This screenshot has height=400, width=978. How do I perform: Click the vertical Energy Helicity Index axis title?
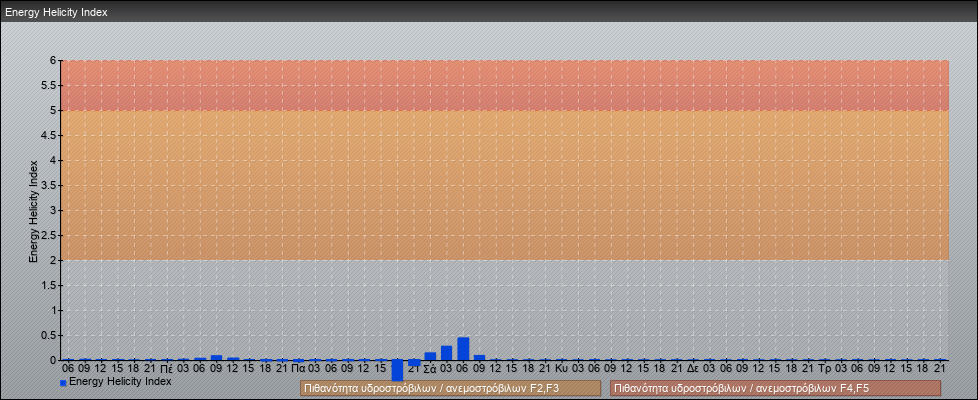[x=33, y=211]
